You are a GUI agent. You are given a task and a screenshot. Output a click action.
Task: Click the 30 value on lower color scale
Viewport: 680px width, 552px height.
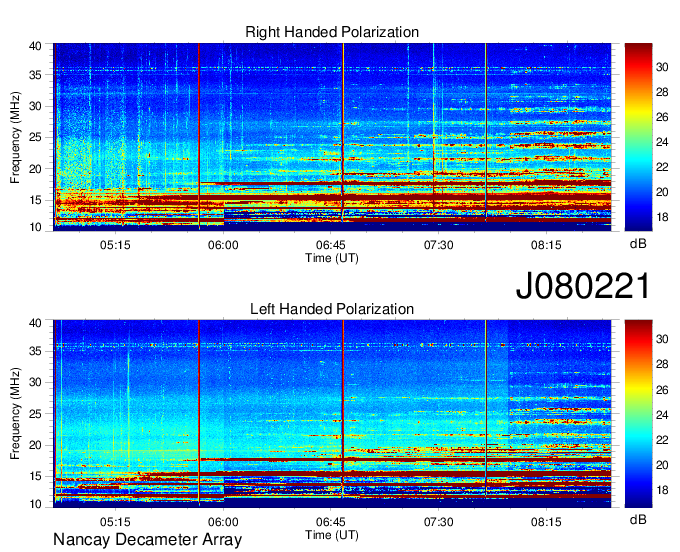tap(662, 339)
